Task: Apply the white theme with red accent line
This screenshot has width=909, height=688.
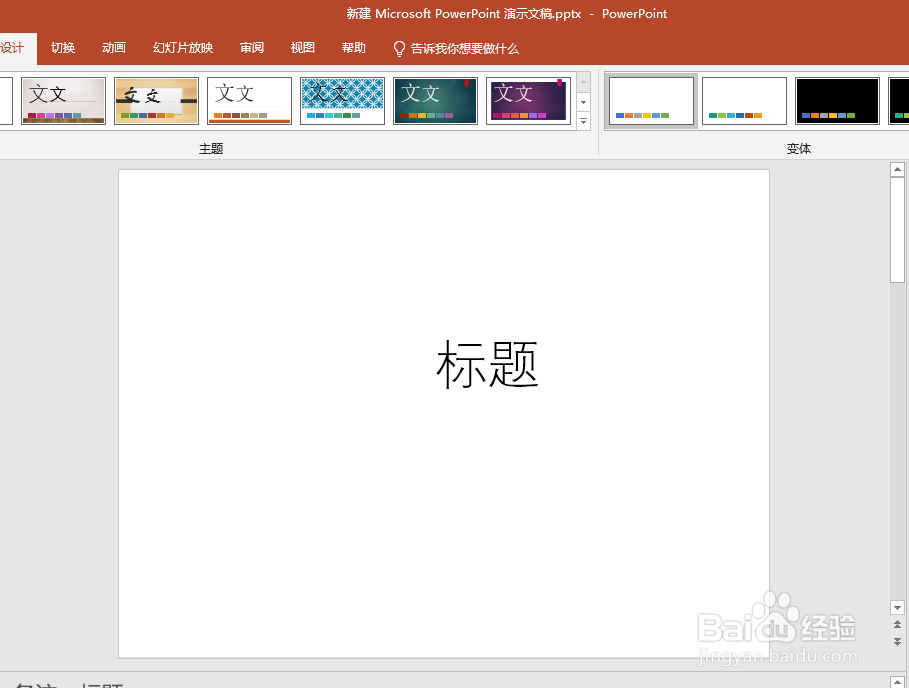Action: 249,100
